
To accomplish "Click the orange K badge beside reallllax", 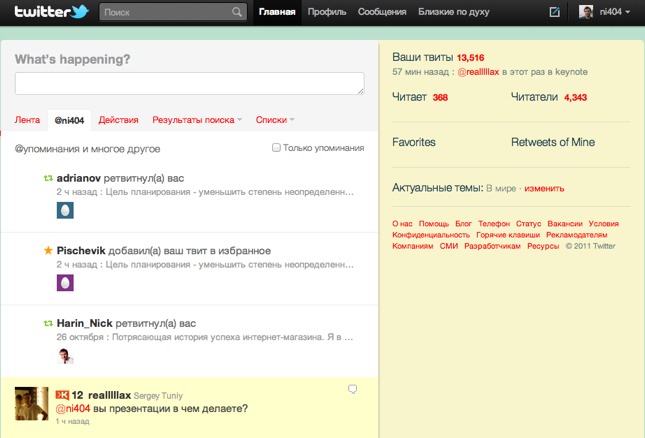I will (x=62, y=395).
